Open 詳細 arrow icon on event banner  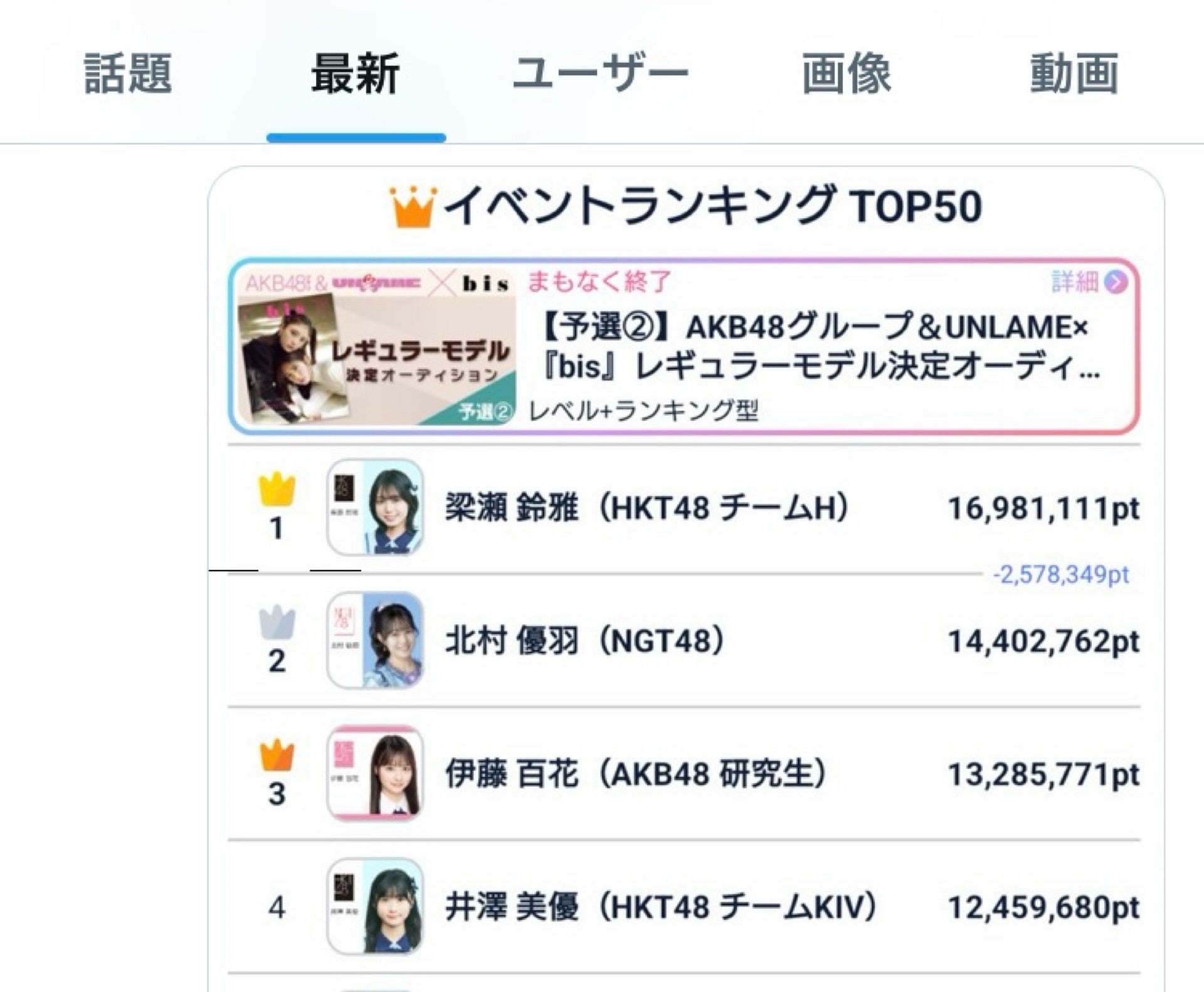coord(1116,283)
